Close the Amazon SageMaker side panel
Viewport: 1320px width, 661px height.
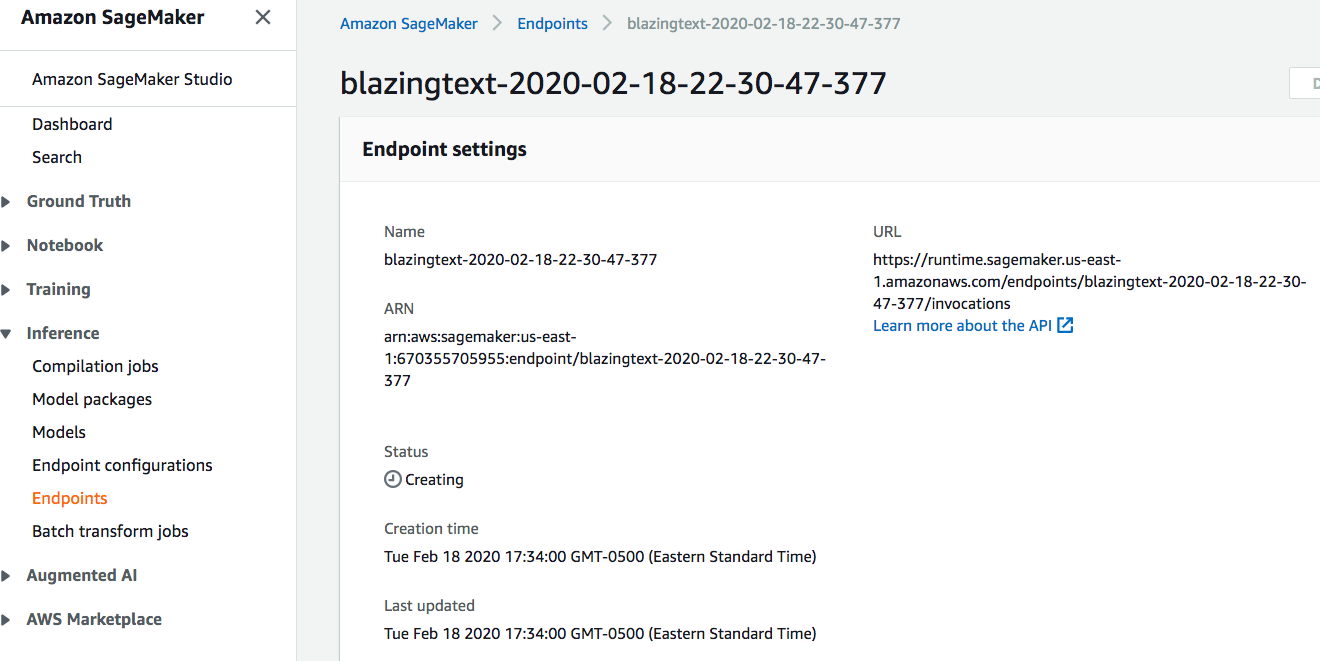(263, 17)
